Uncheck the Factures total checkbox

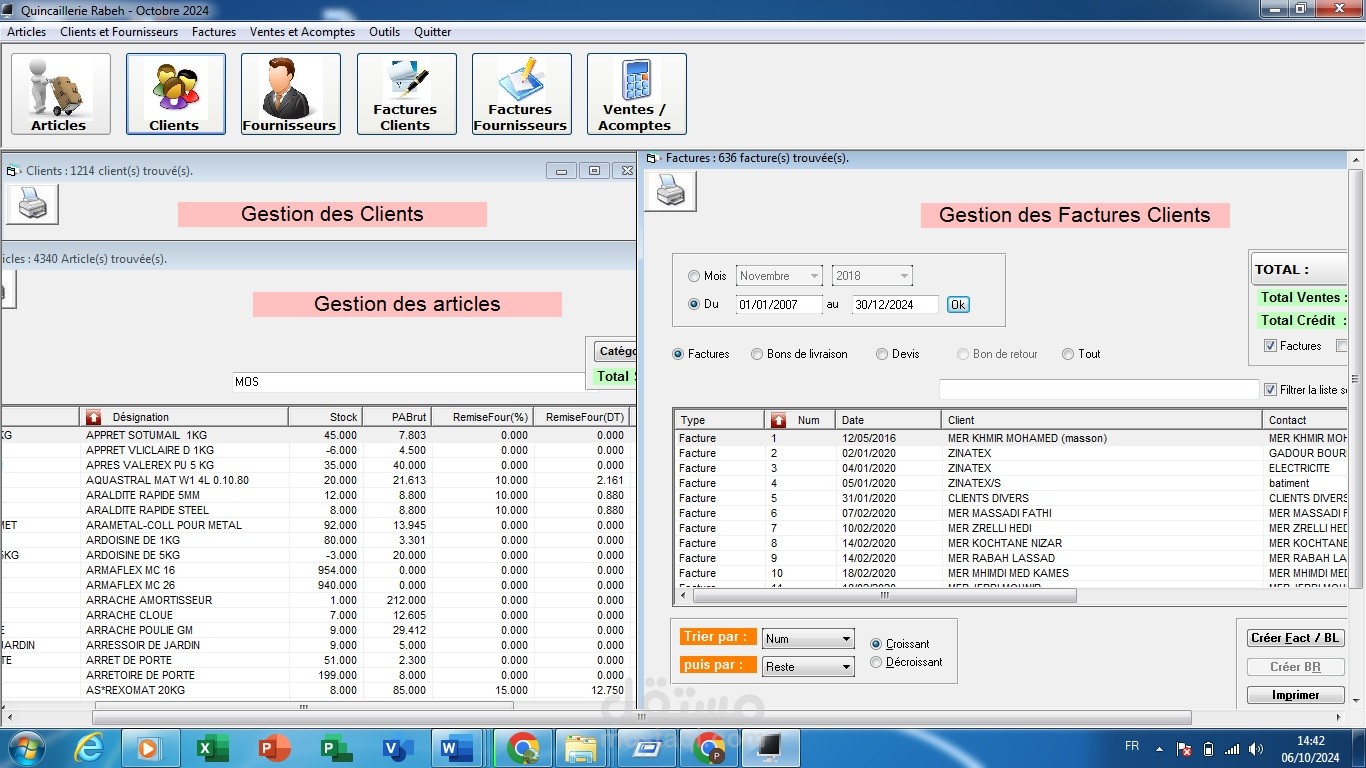1269,346
